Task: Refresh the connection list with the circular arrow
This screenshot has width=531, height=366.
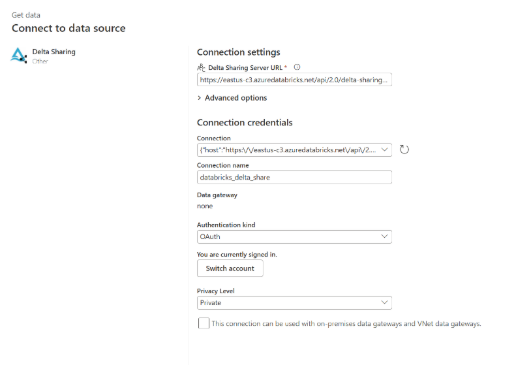Action: click(x=404, y=149)
